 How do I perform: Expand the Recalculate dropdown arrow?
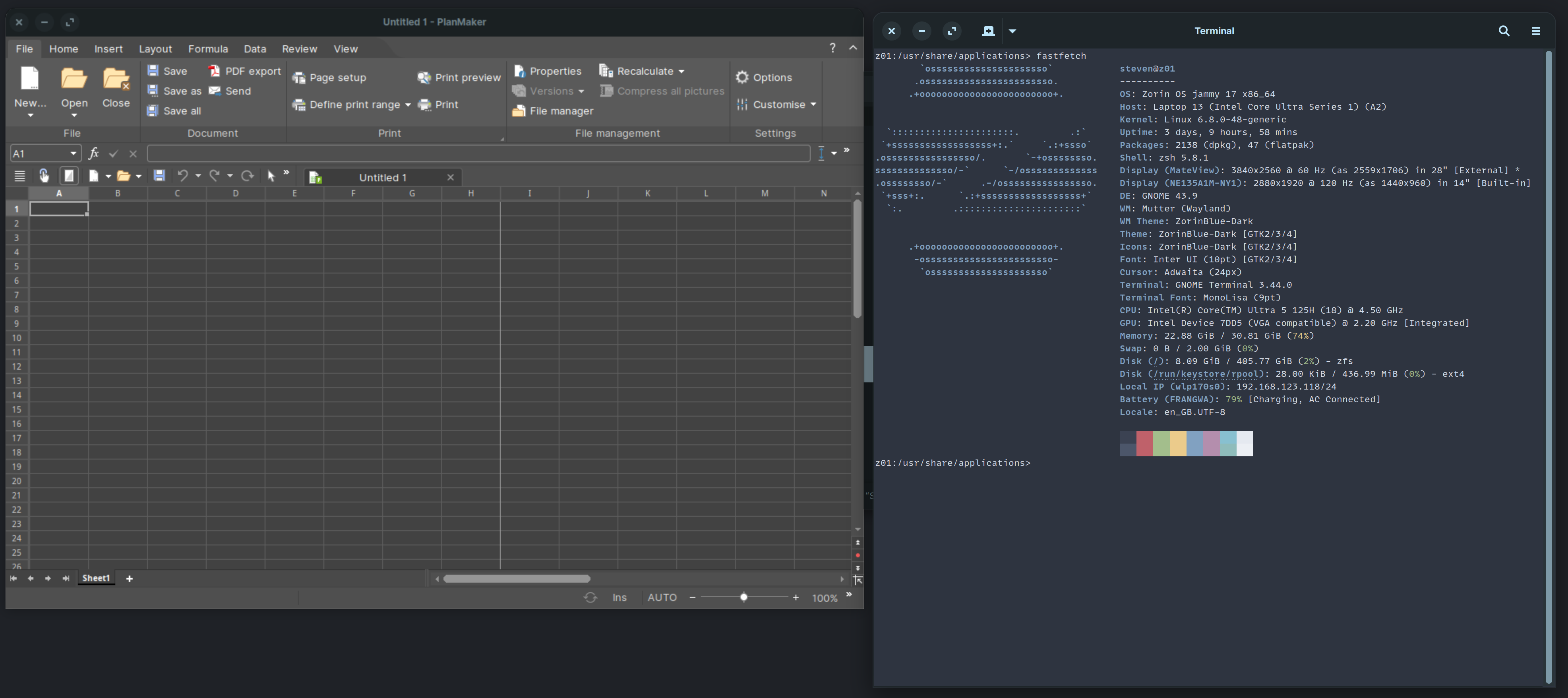click(x=681, y=71)
